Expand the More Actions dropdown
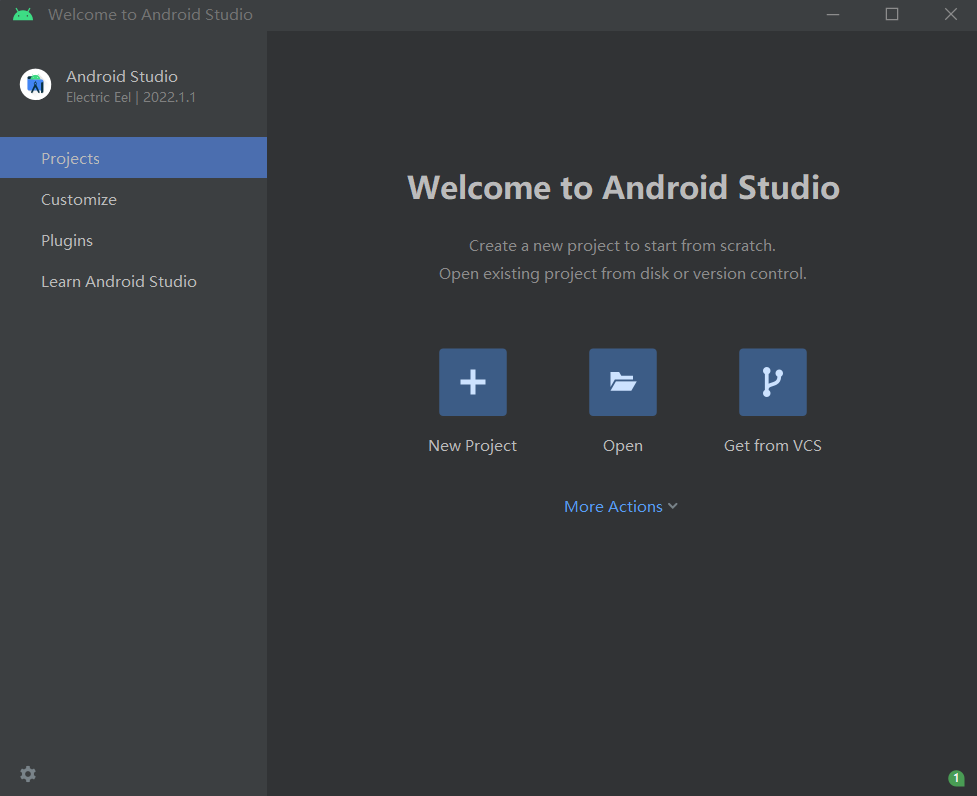977x796 pixels. click(x=621, y=506)
